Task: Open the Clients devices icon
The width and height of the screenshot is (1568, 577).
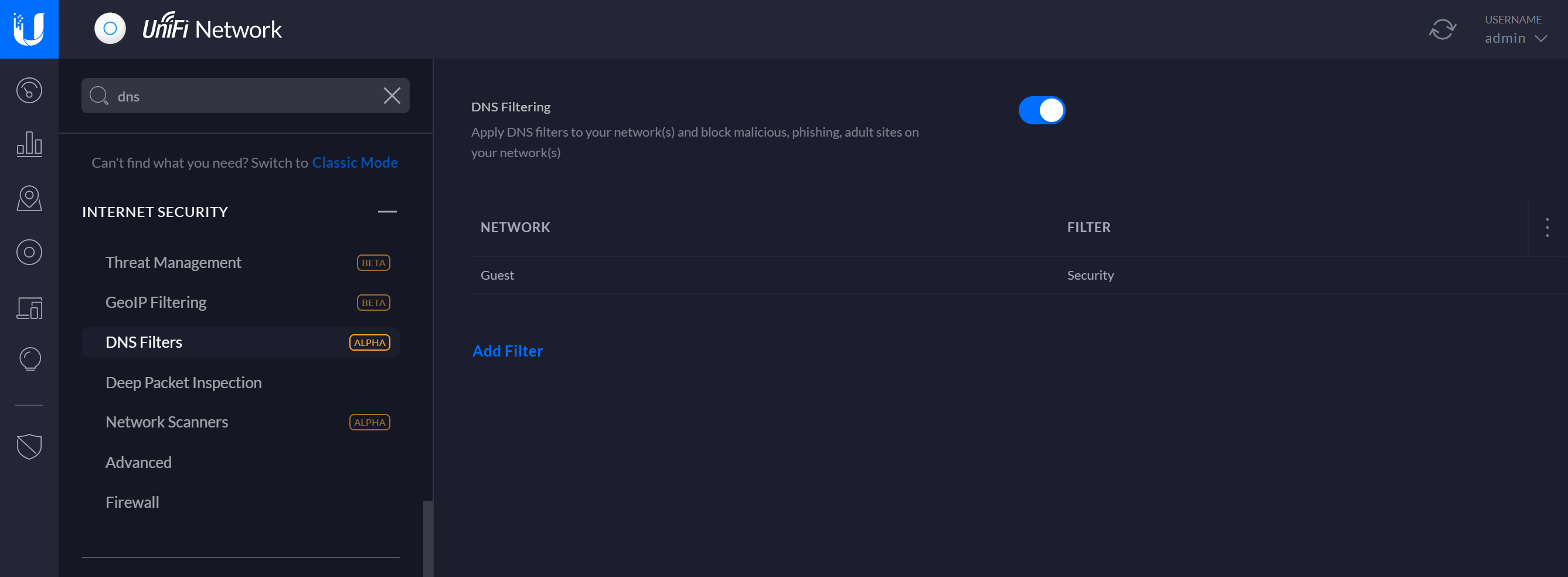Action: click(29, 307)
